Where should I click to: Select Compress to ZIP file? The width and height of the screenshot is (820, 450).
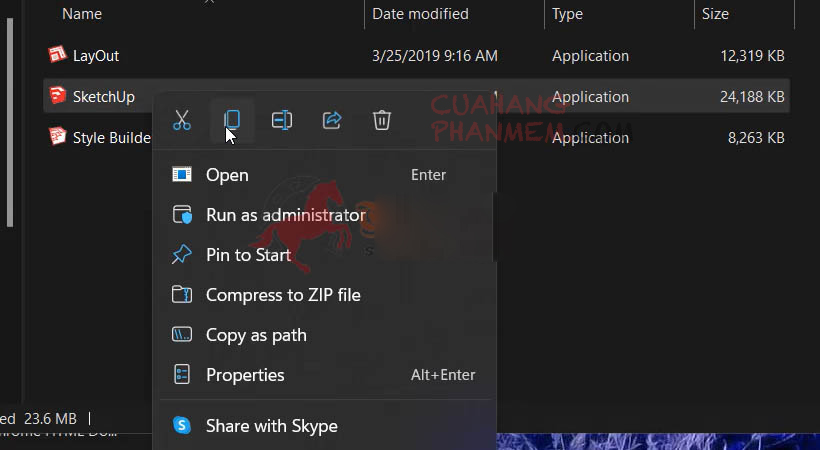point(282,295)
